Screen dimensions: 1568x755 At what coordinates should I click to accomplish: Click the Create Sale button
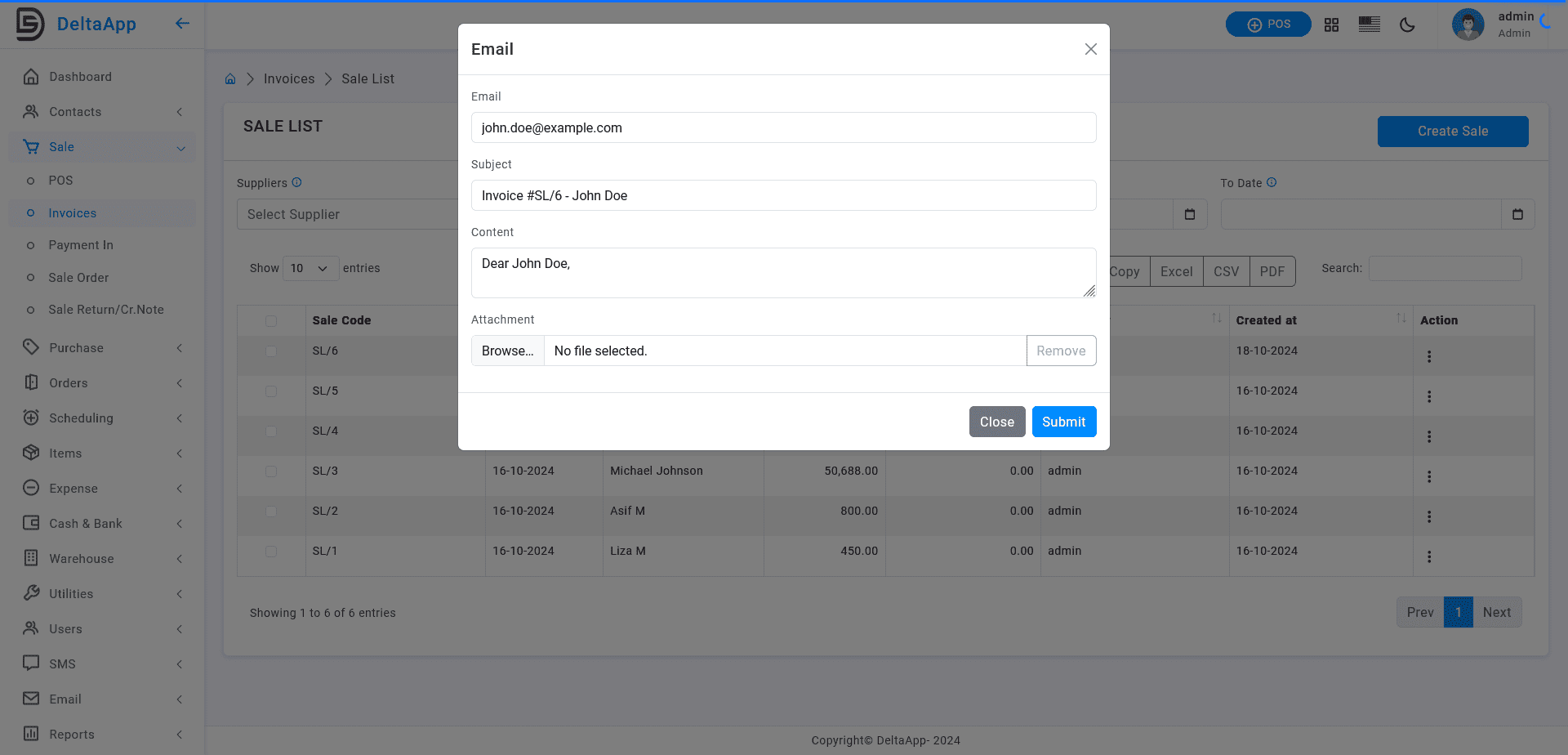click(x=1453, y=131)
